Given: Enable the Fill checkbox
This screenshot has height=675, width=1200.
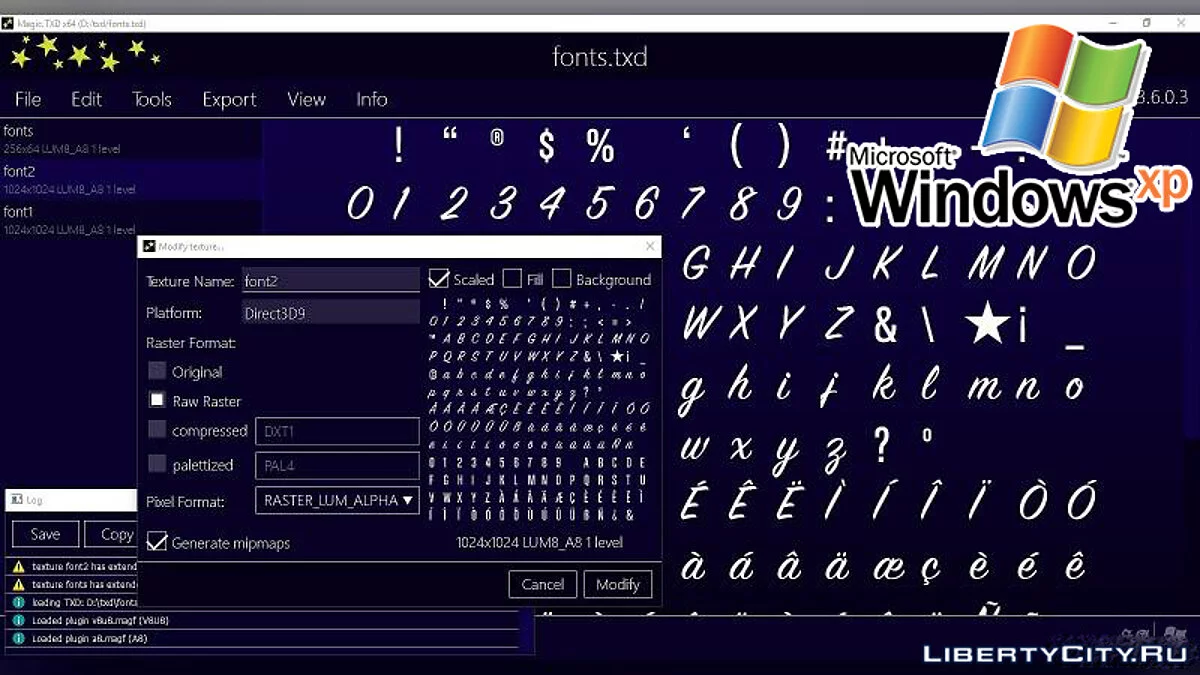Looking at the screenshot, I should point(512,278).
